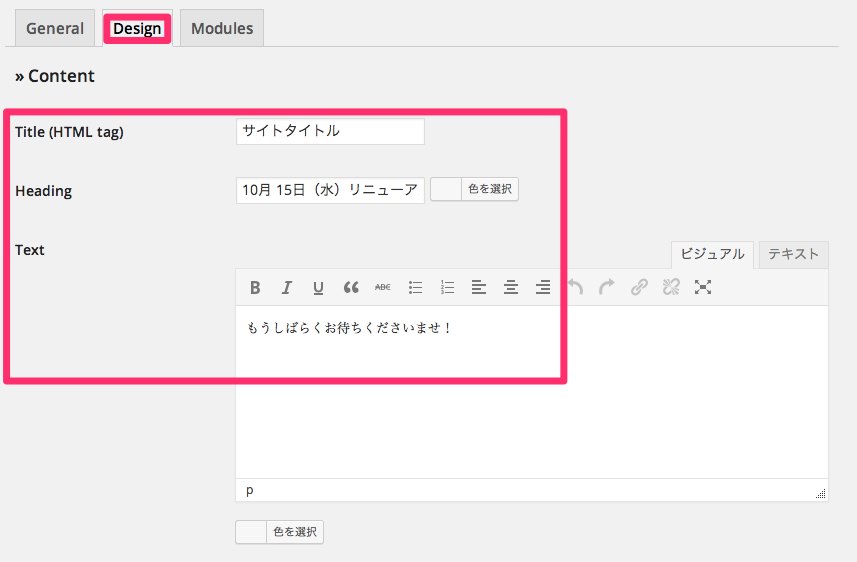The image size is (857, 562).
Task: Align text right in the editor
Action: coord(543,288)
